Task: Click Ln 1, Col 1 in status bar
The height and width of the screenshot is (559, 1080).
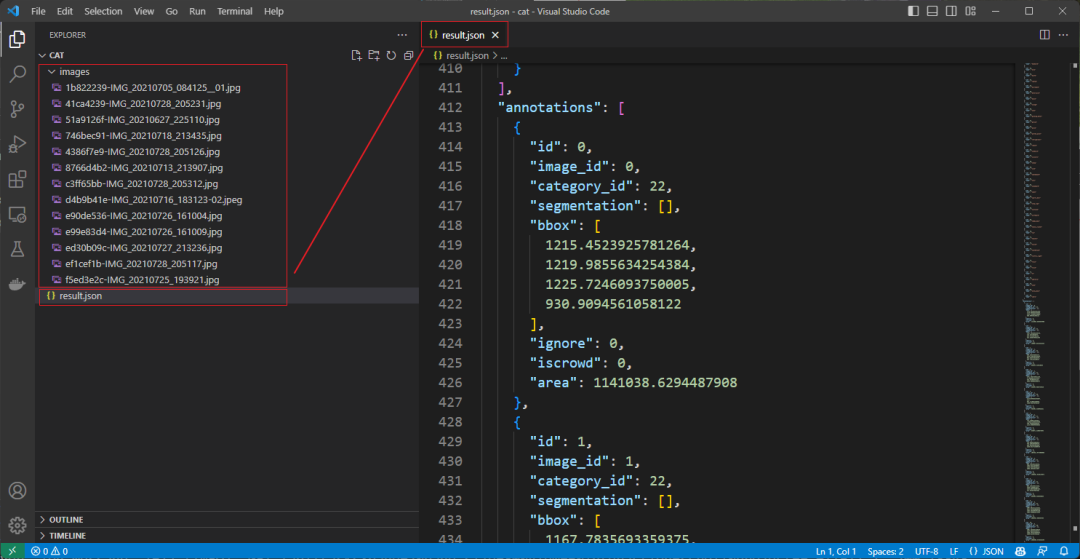Action: 835,551
